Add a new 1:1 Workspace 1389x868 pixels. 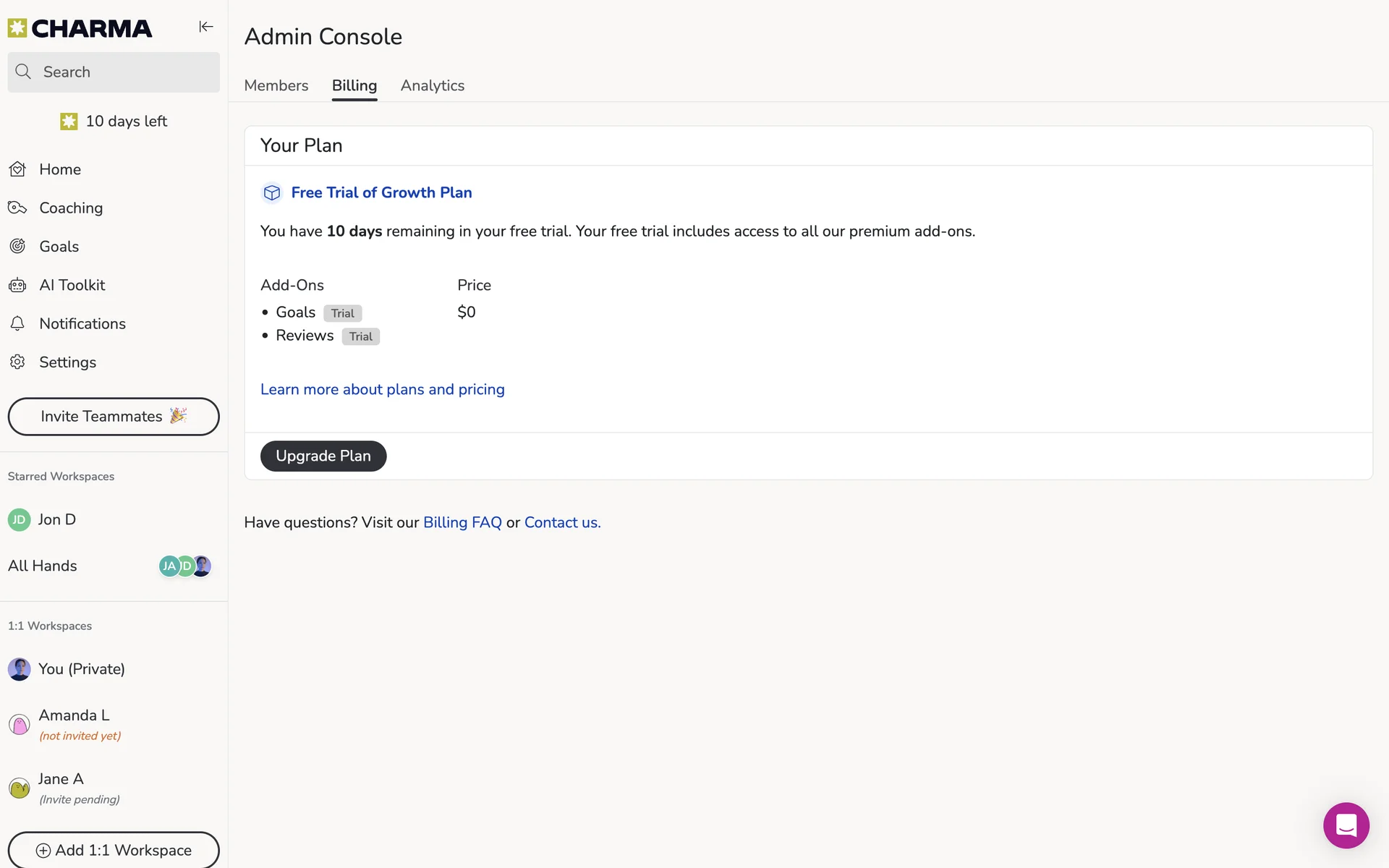[114, 850]
